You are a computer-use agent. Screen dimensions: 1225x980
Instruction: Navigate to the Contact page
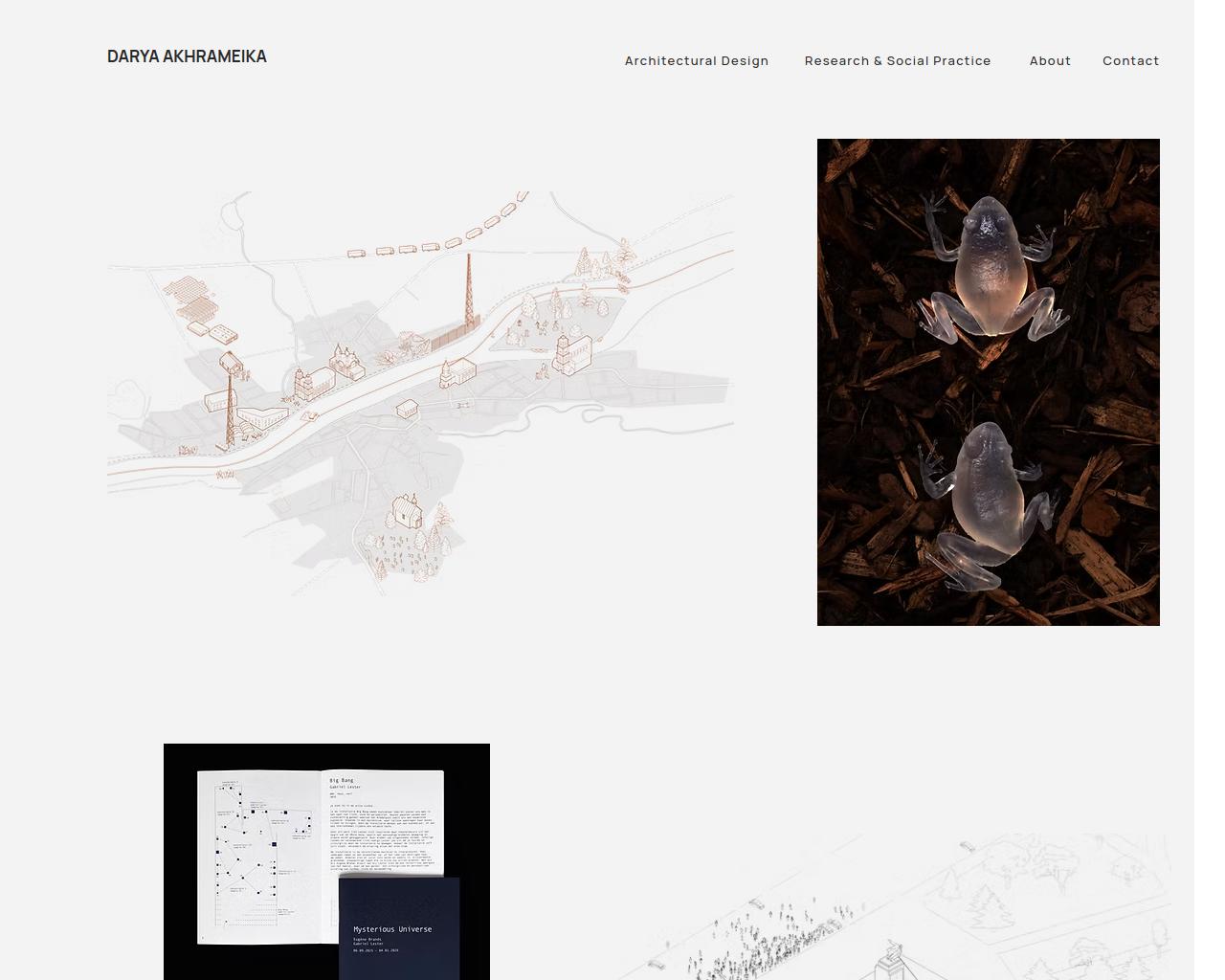(x=1130, y=60)
